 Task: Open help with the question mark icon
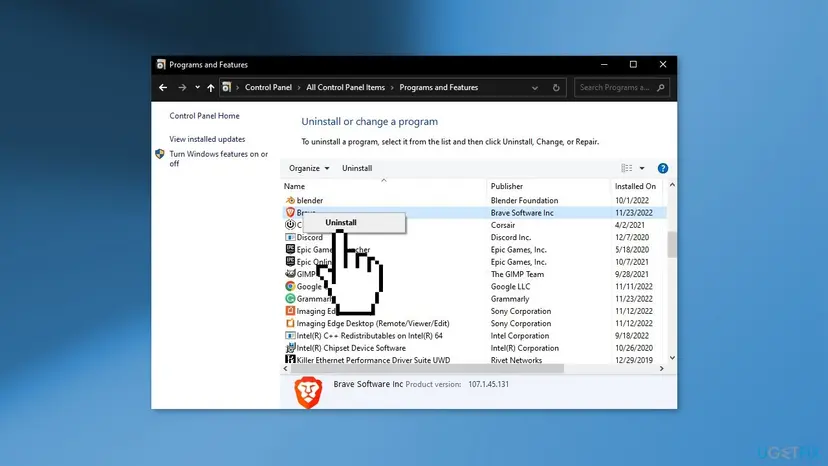[x=663, y=168]
